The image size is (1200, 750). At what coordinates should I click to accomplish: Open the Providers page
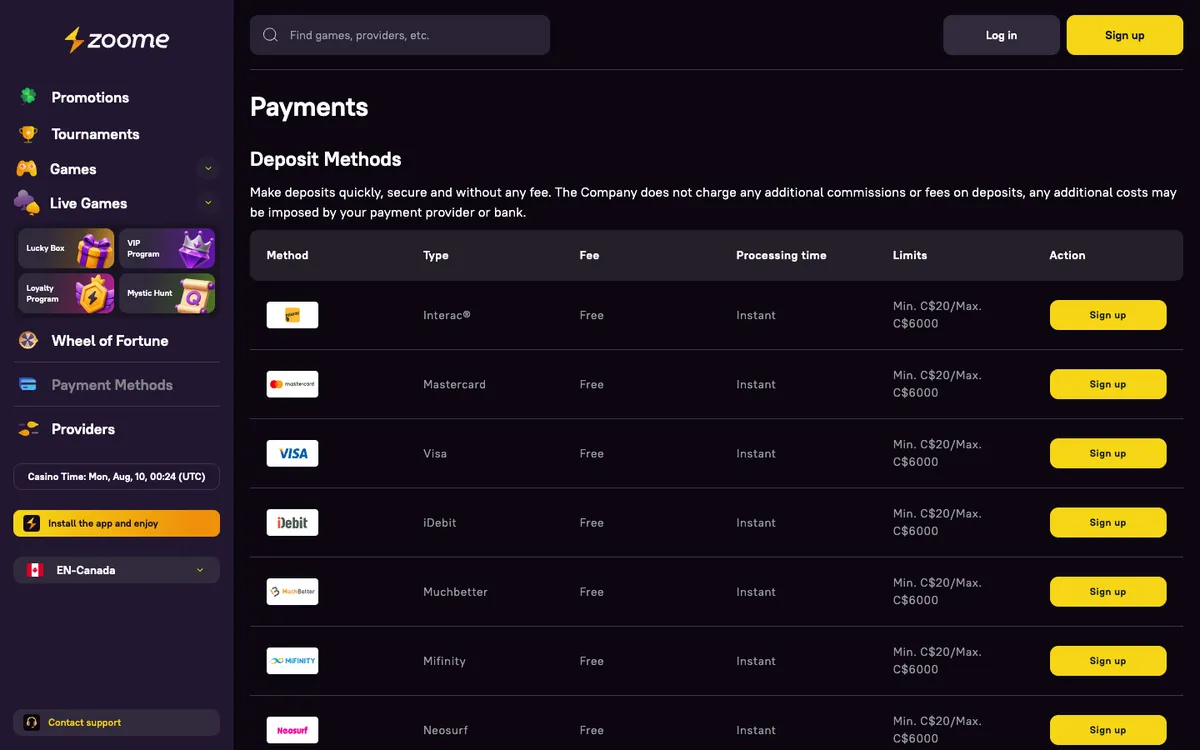click(x=83, y=429)
